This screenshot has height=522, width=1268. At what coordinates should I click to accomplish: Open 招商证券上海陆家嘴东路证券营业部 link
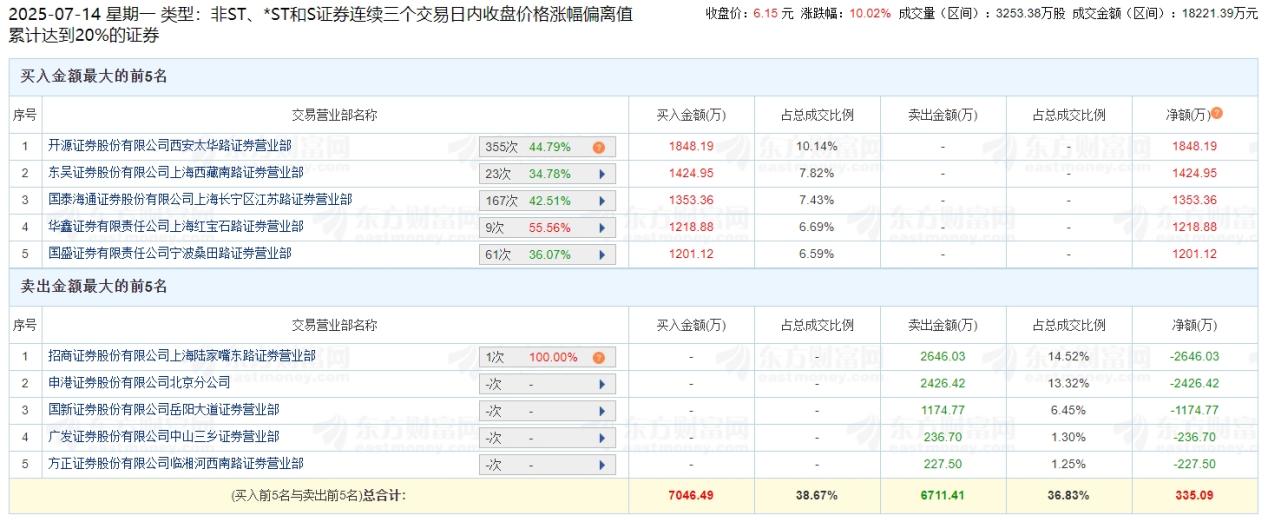click(181, 356)
